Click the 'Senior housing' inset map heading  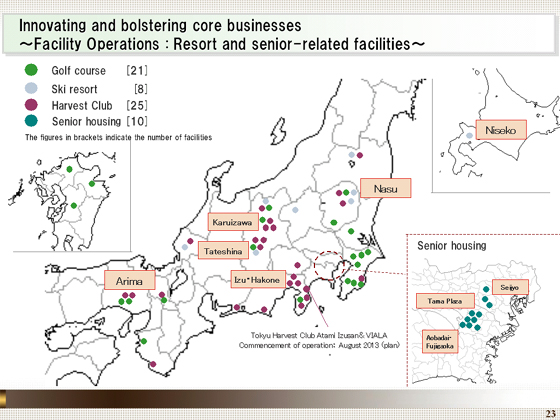tap(452, 246)
